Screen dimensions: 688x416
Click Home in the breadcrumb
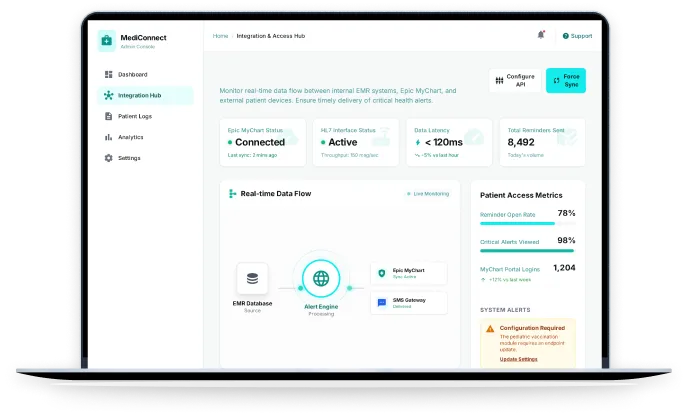pos(220,35)
